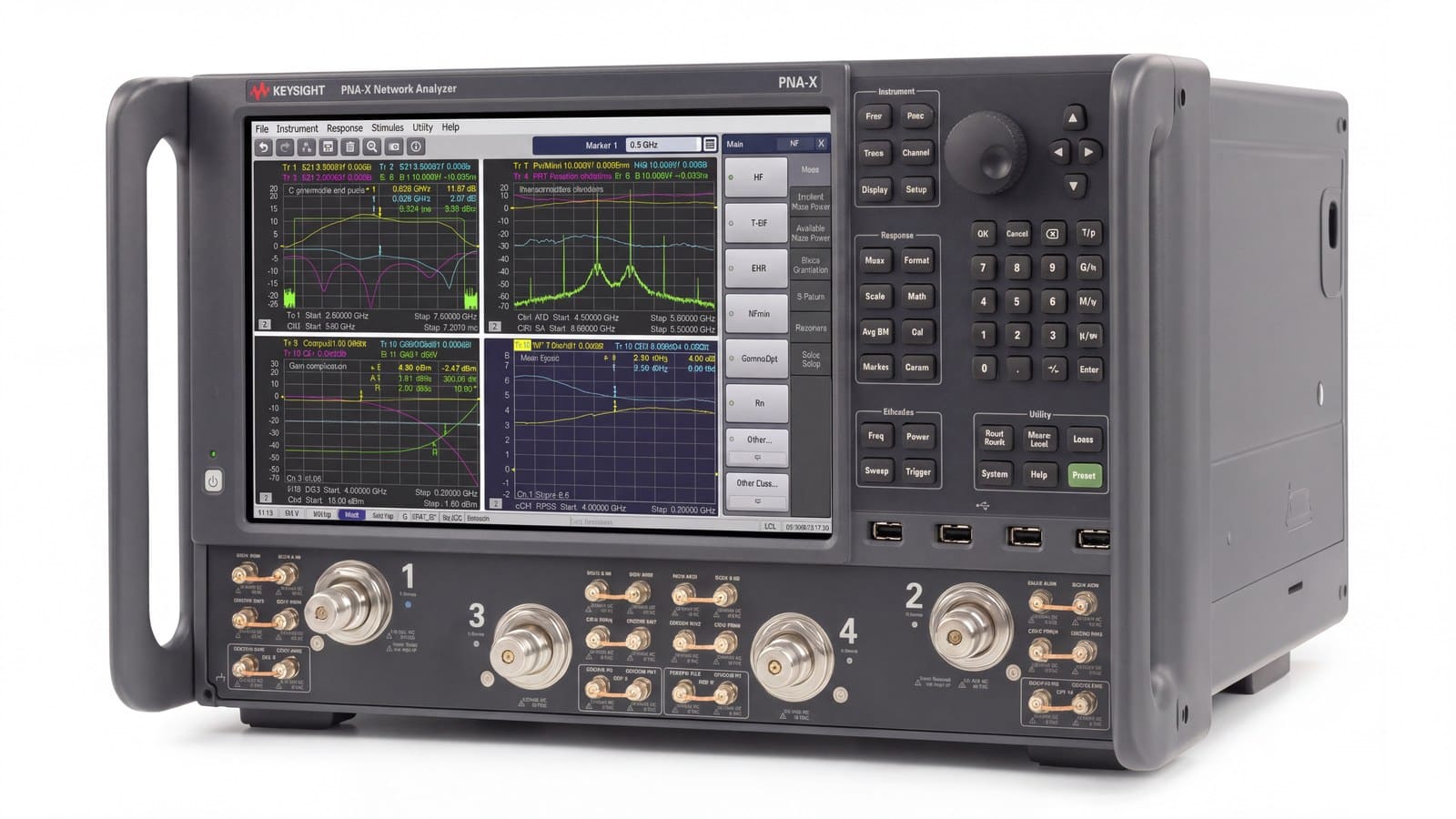Tap the Format hardkey
The image size is (1456, 819).
pos(916,260)
